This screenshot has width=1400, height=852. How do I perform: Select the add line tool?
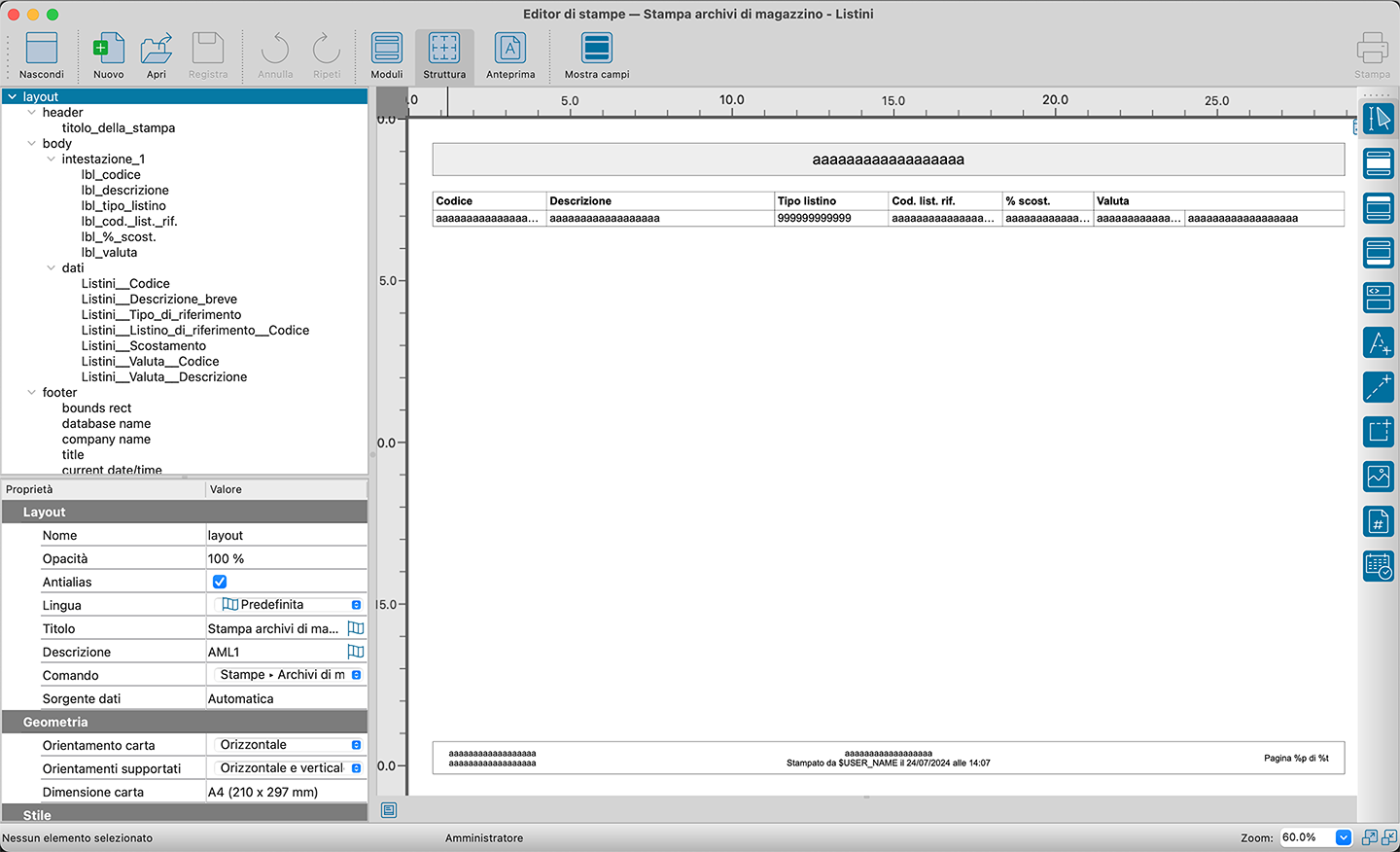pos(1379,387)
